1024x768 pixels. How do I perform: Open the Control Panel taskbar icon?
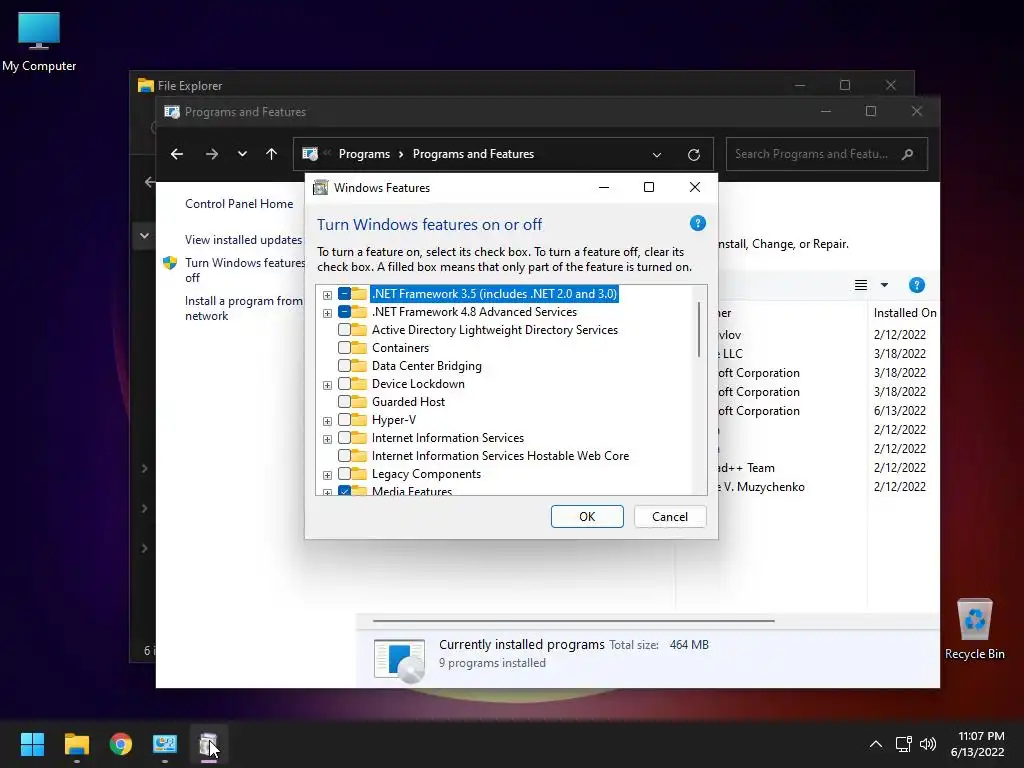click(x=165, y=744)
